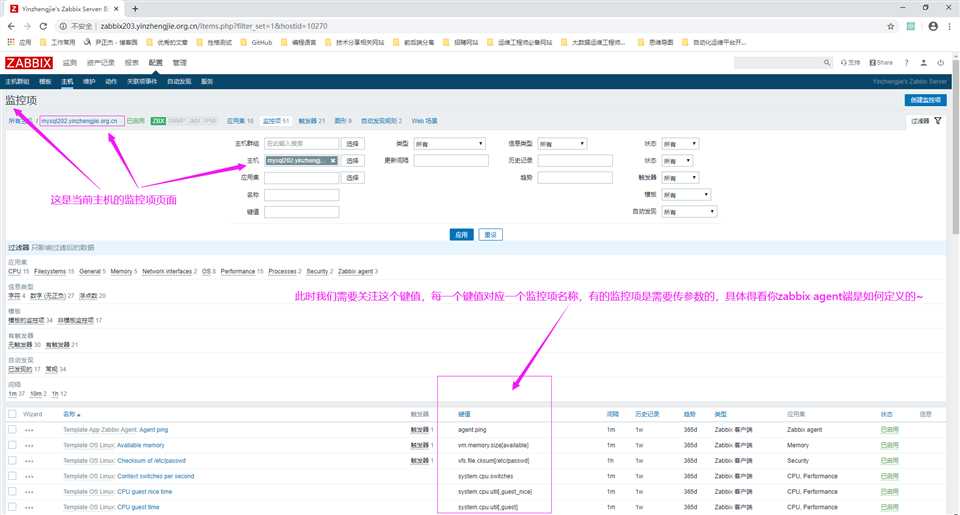The width and height of the screenshot is (960, 515).
Task: Click the 名称 name input field
Action: (301, 195)
